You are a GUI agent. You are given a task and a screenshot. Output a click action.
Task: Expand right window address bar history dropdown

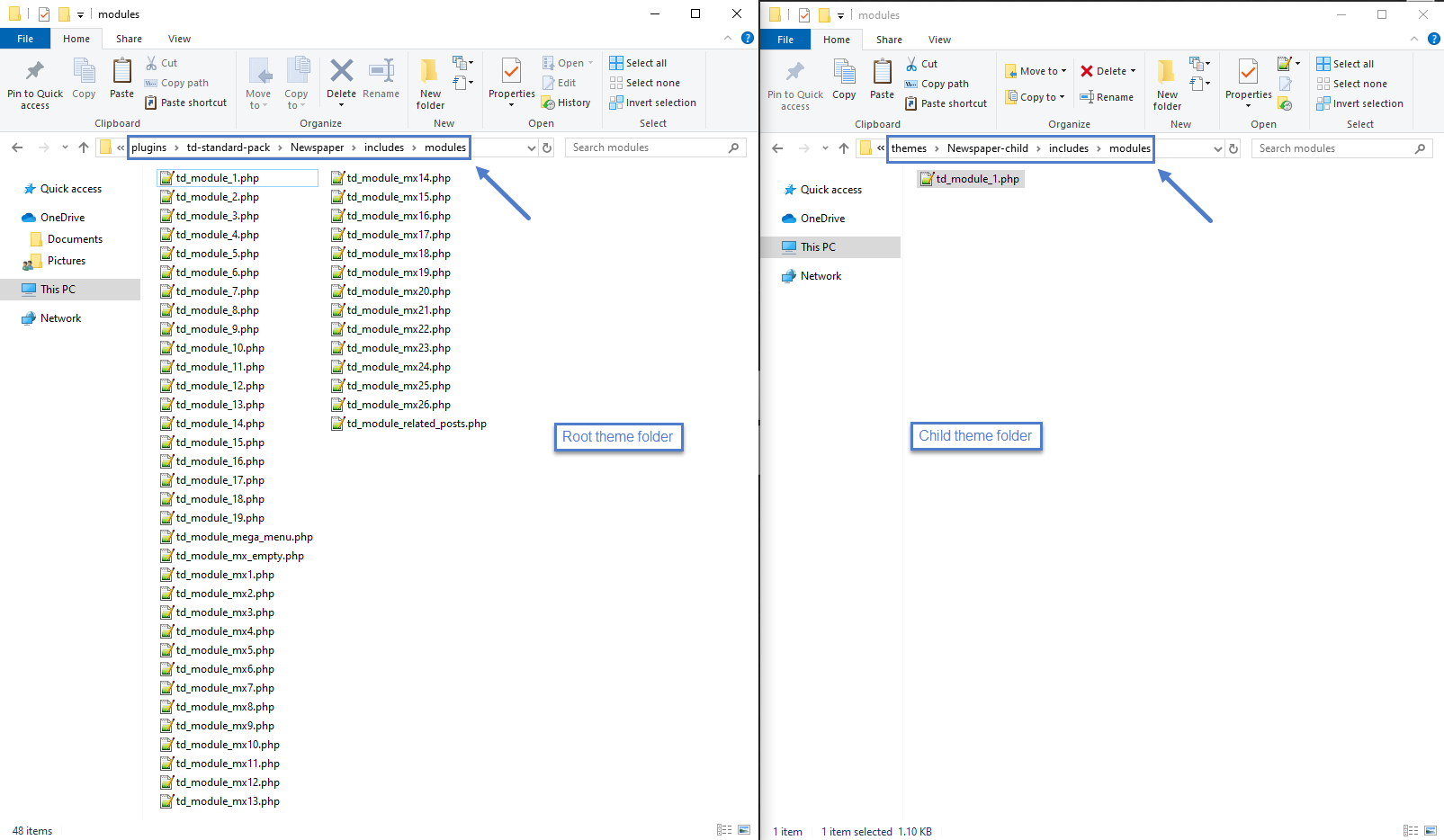(x=1218, y=148)
